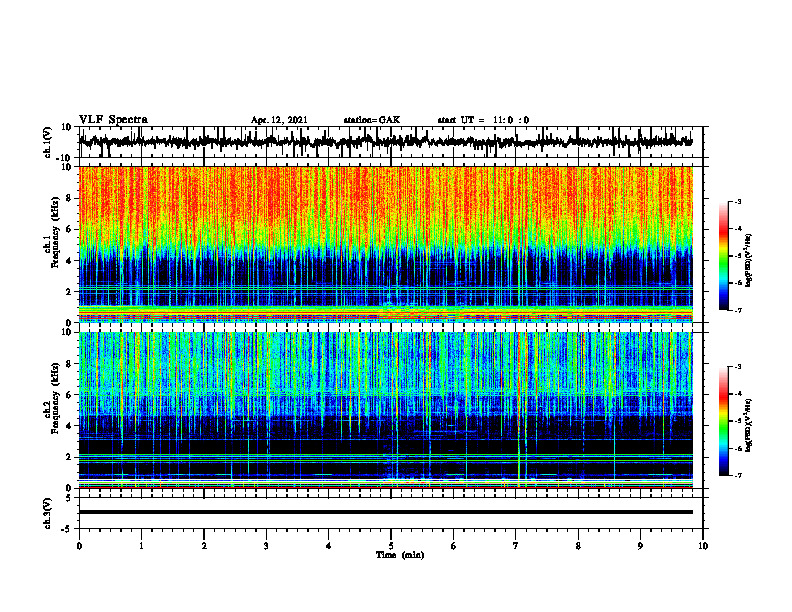Click the "7" tick on the time axis
The width and height of the screenshot is (792, 612).
[x=516, y=546]
